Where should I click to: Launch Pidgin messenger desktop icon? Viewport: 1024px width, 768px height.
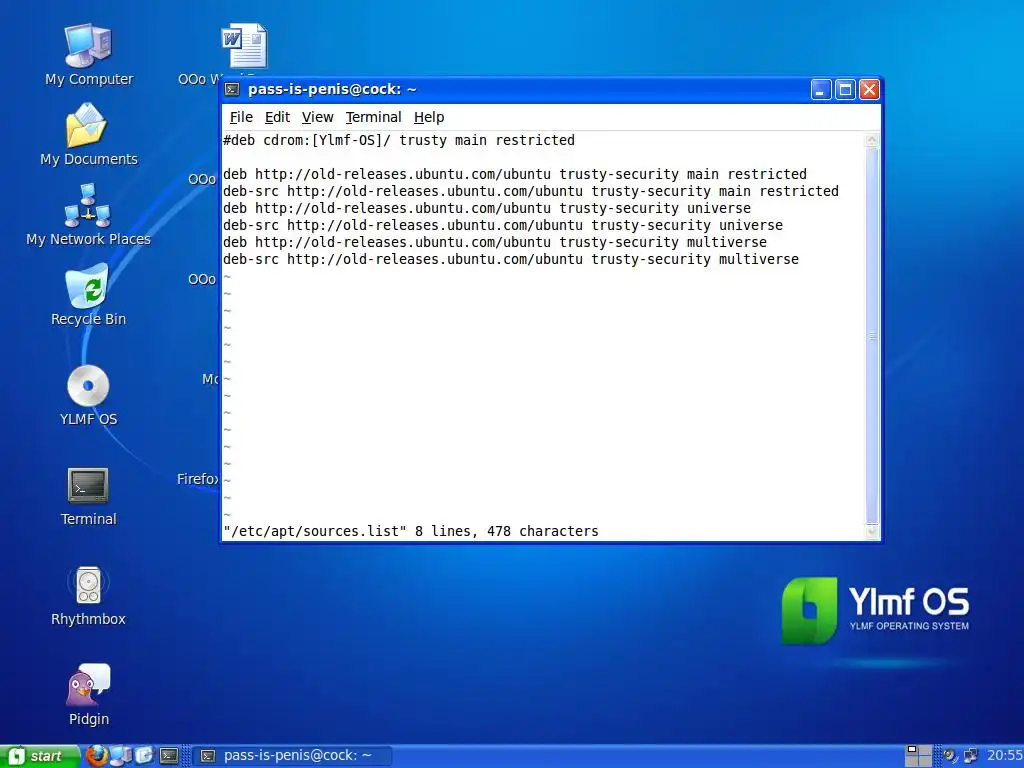88,695
